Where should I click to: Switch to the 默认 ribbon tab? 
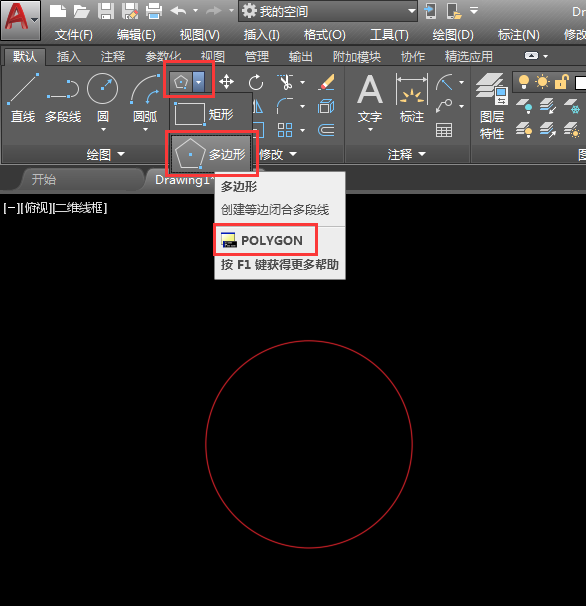pos(25,57)
